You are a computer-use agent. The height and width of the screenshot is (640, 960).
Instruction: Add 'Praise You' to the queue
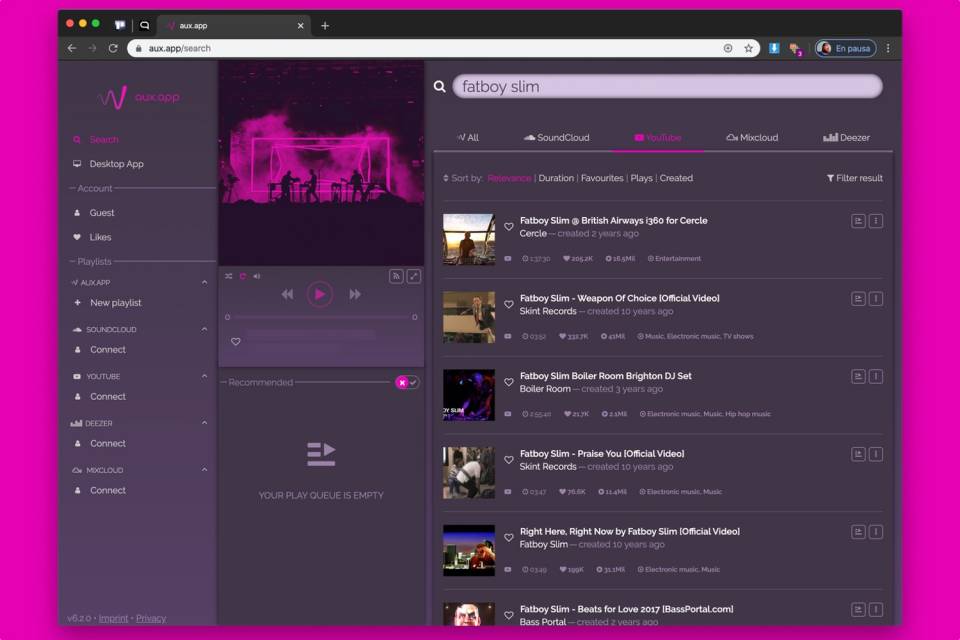coord(858,454)
